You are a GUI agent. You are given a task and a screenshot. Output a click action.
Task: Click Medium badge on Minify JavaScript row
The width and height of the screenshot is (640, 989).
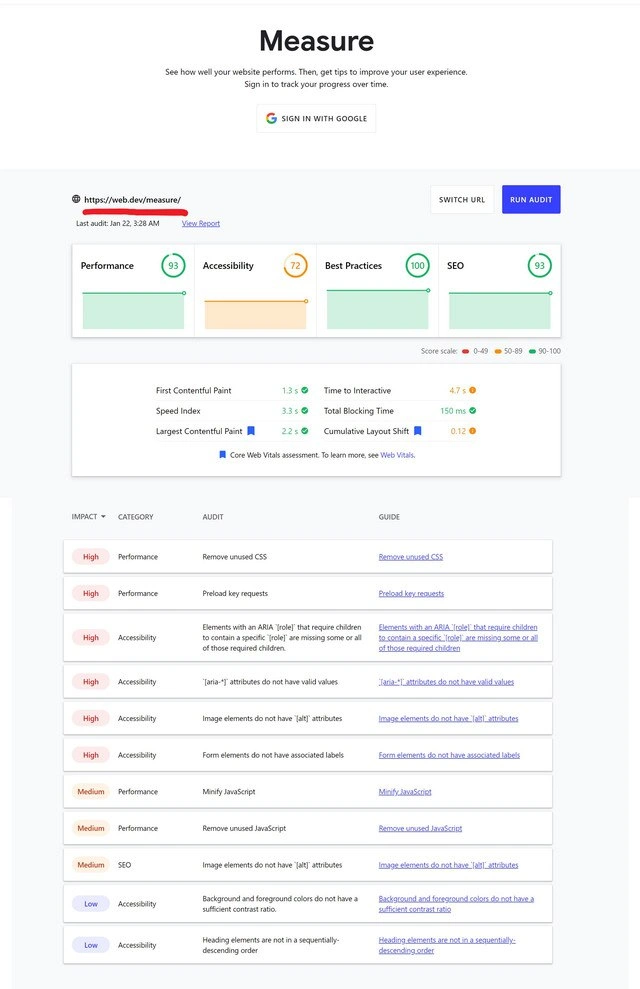coord(91,792)
